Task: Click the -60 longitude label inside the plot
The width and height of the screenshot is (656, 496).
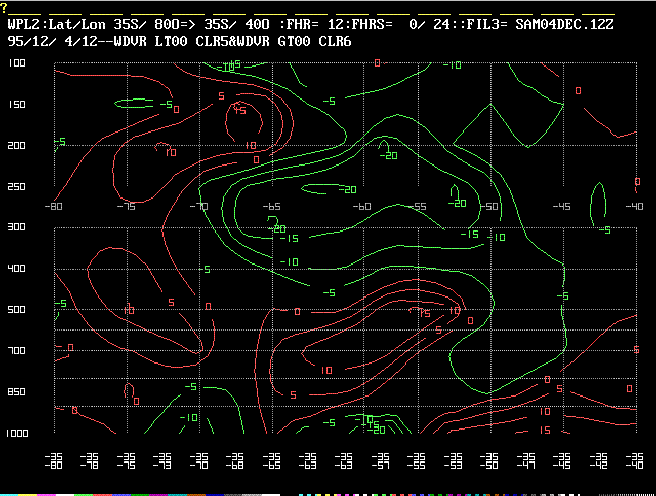Action: coord(362,207)
